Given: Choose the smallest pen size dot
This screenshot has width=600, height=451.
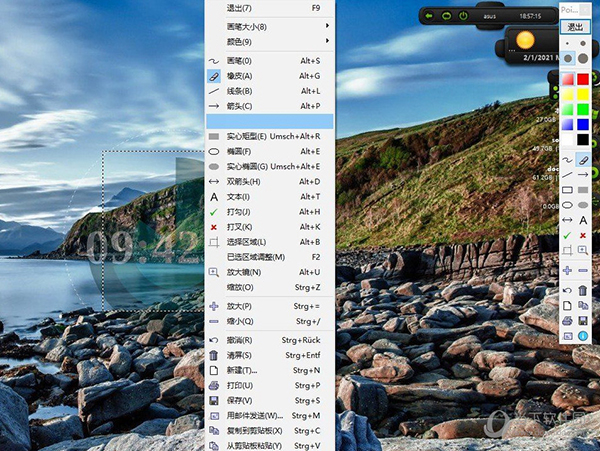Looking at the screenshot, I should coord(567,44).
